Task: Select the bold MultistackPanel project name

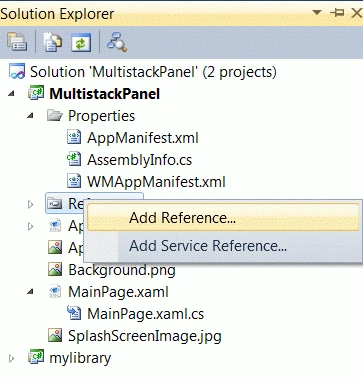Action: pyautogui.click(x=105, y=94)
